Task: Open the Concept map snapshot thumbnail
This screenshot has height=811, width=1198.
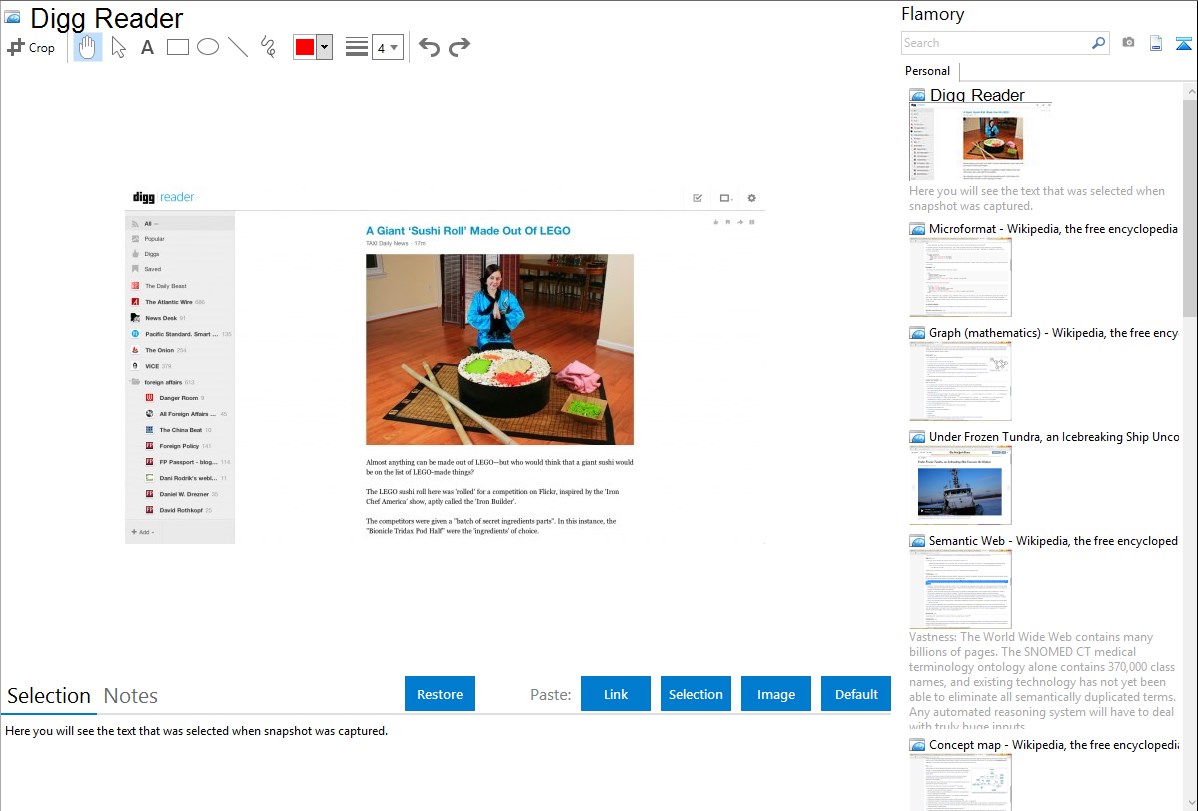Action: (x=960, y=782)
